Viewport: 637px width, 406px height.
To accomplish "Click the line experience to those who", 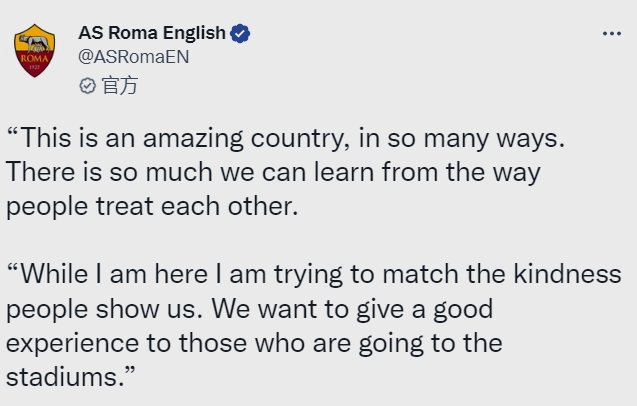I will pos(254,343).
